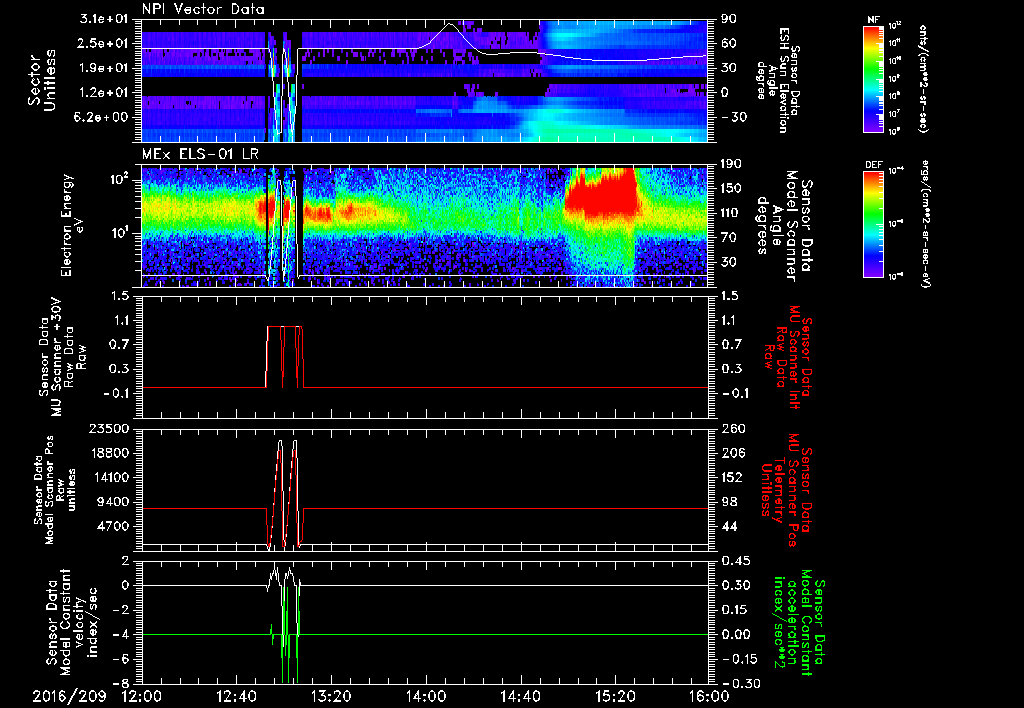This screenshot has width=1024, height=708.
Task: Click the "70" scanner angle tick value
Action: [728, 238]
